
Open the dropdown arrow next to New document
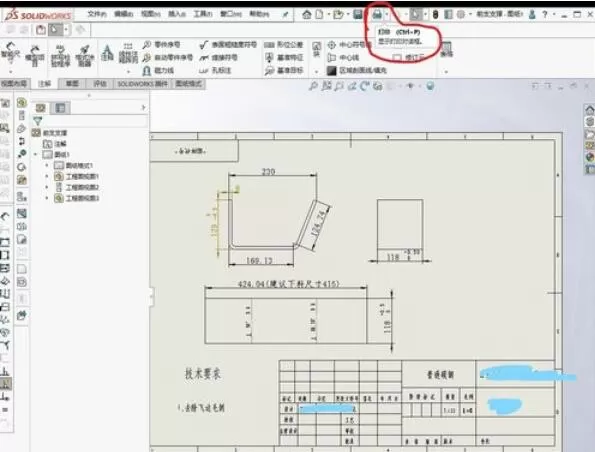click(328, 15)
